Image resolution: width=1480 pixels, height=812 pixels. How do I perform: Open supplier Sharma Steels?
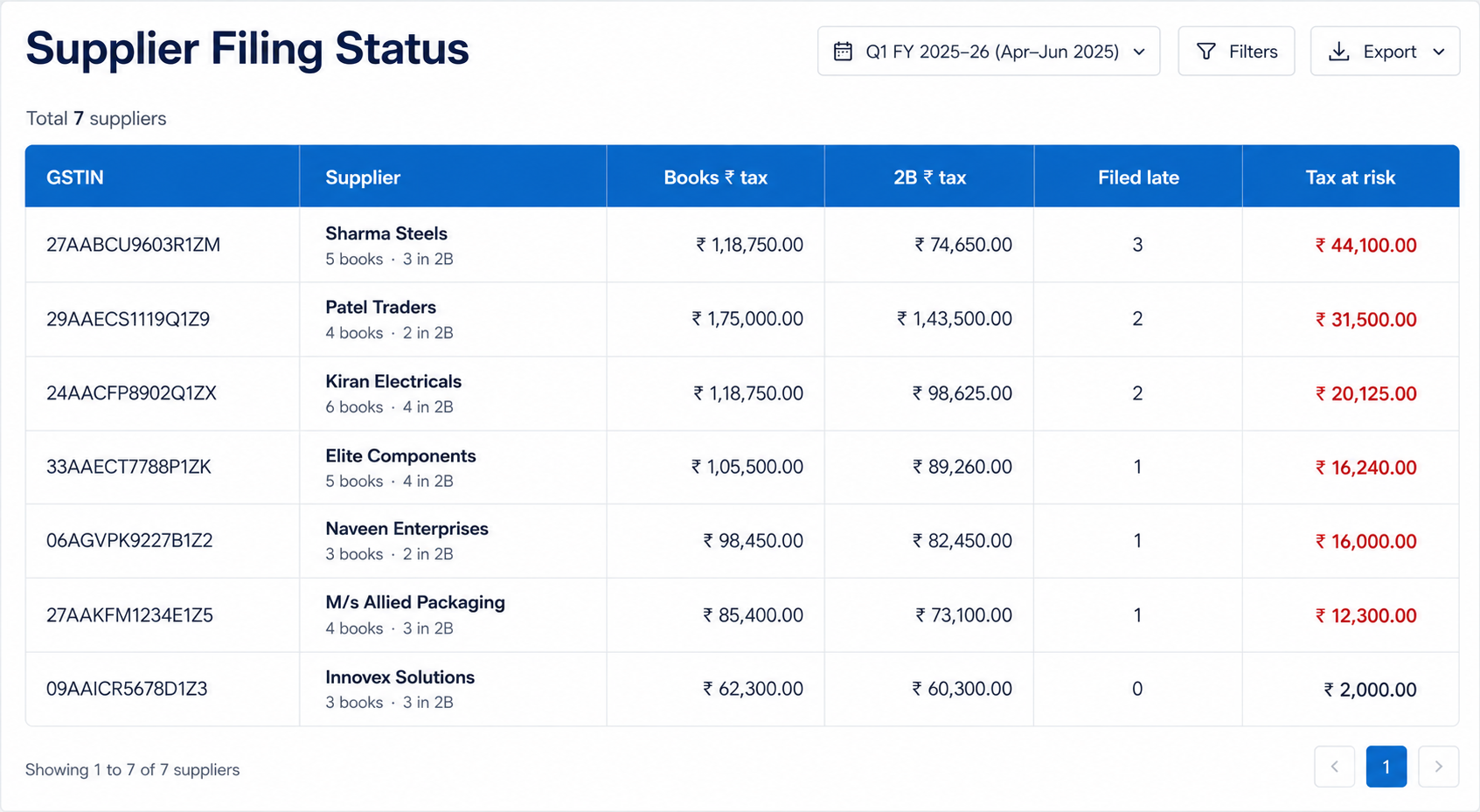pos(386,233)
